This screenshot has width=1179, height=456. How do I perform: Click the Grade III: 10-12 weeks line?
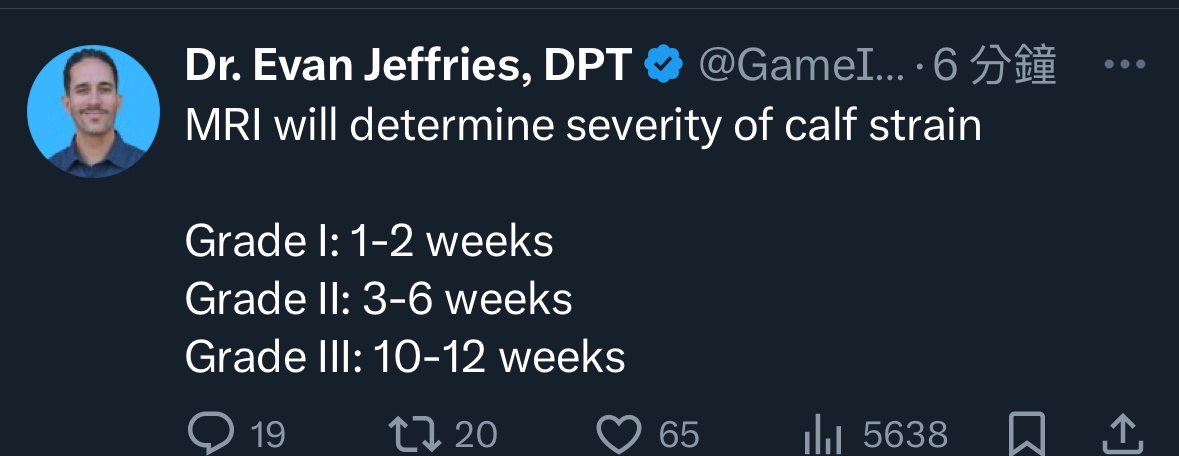coord(405,356)
